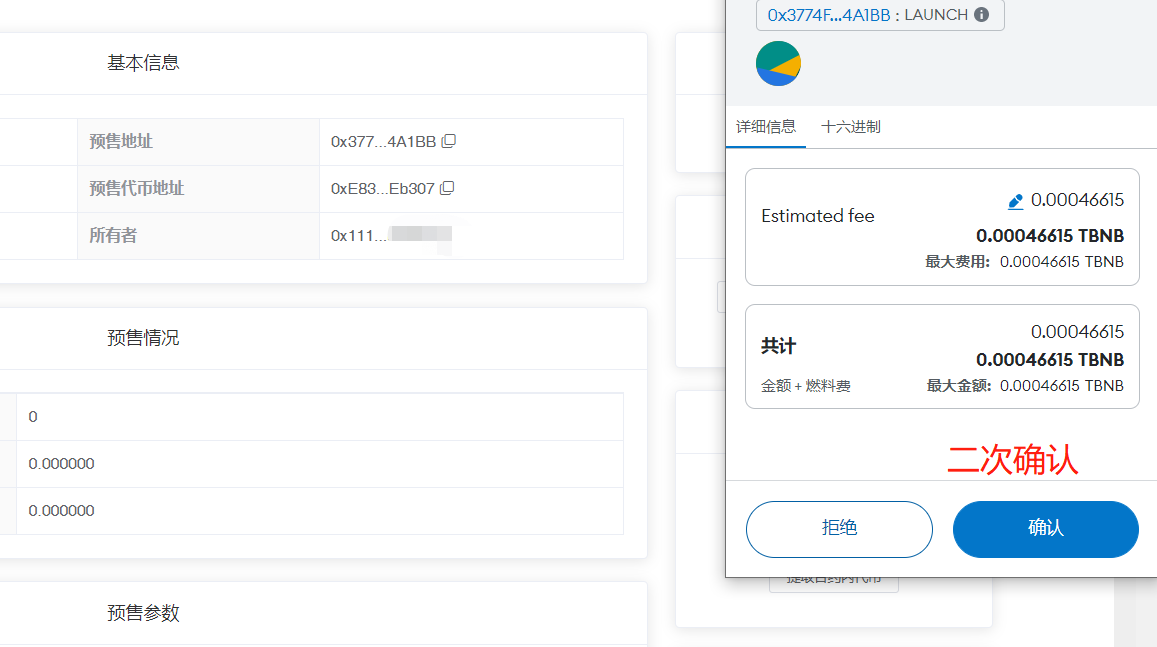Click the info icon next to LAUNCH
Screen dimensions: 1157x647
(x=981, y=15)
